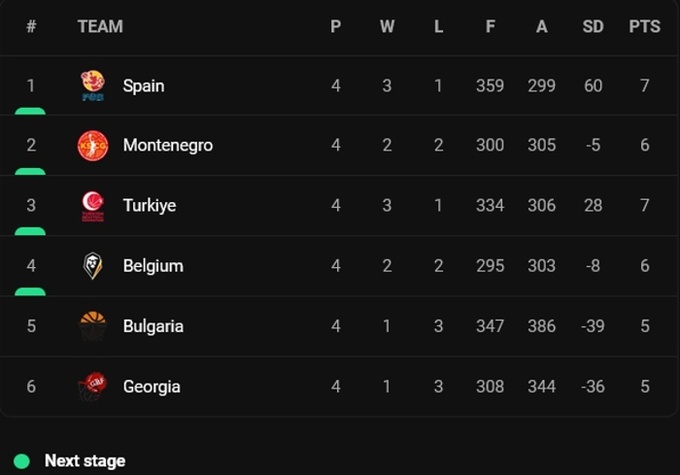Click Bulgaria's basketball logo icon
Screen dimensions: 680x475
point(93,326)
